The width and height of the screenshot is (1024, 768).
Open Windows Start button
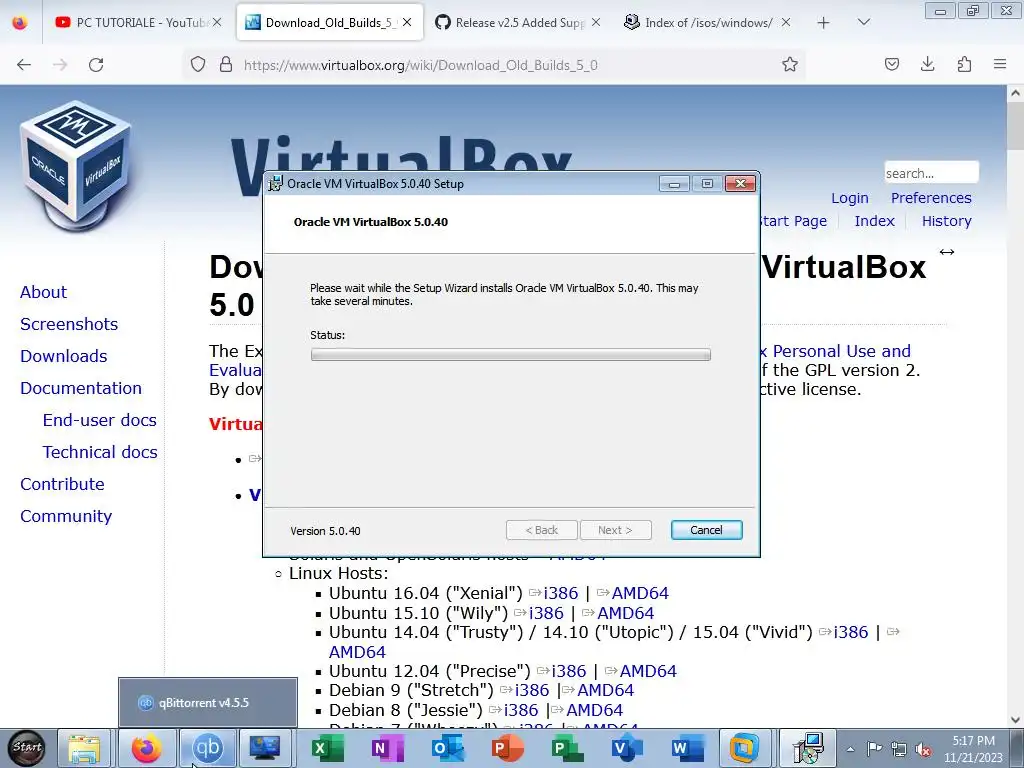tap(27, 748)
